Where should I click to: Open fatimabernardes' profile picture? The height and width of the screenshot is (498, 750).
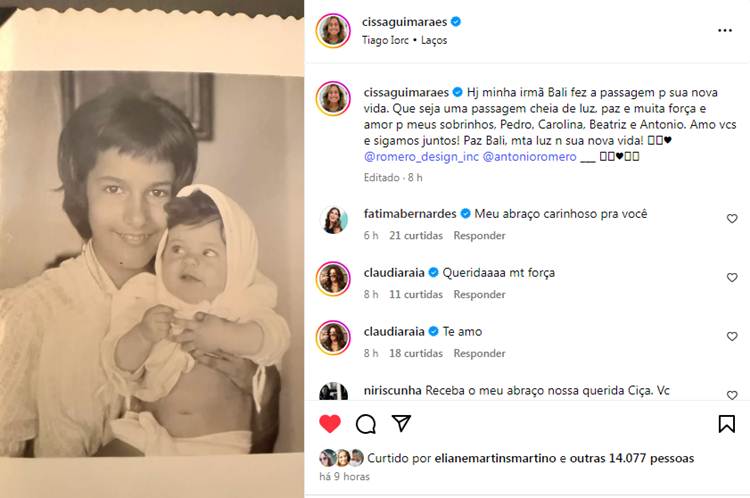pyautogui.click(x=333, y=220)
